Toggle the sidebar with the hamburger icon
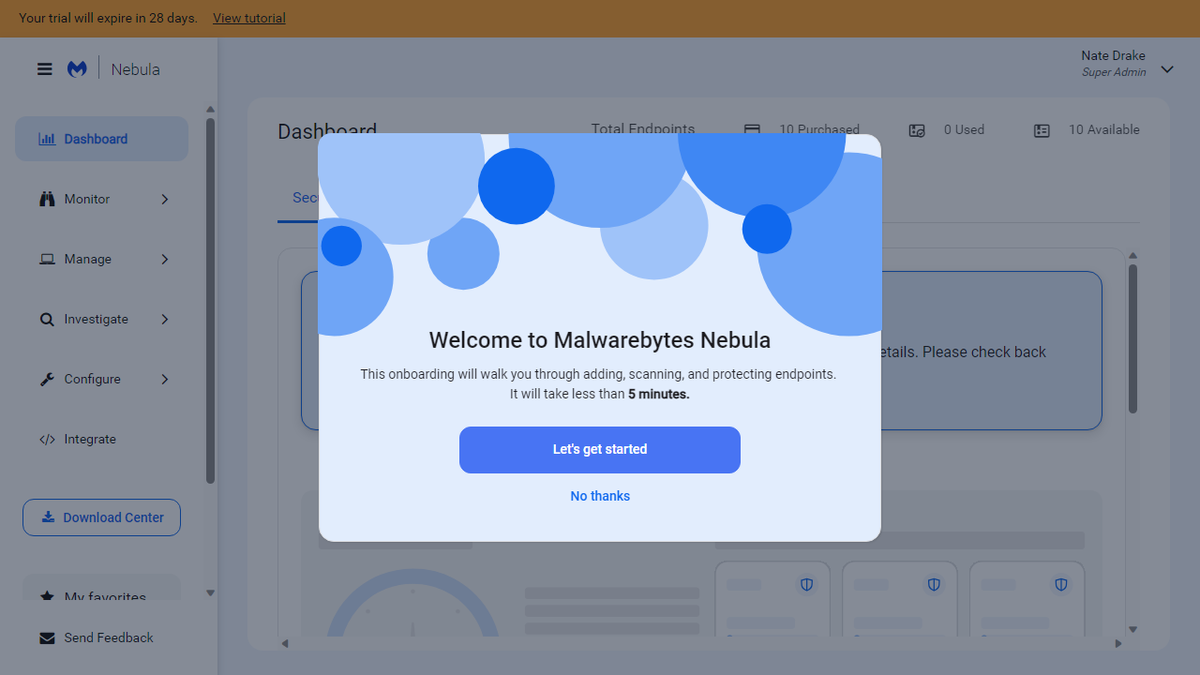Viewport: 1200px width, 675px height. (44, 68)
